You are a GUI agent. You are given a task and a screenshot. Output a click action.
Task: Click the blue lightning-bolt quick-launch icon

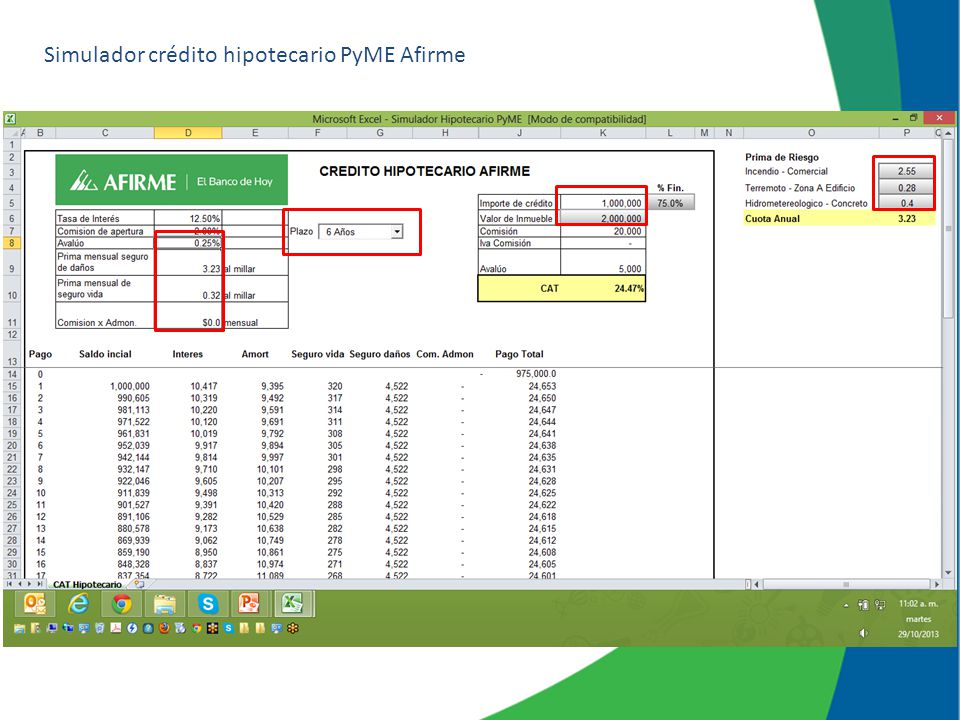tap(132, 628)
